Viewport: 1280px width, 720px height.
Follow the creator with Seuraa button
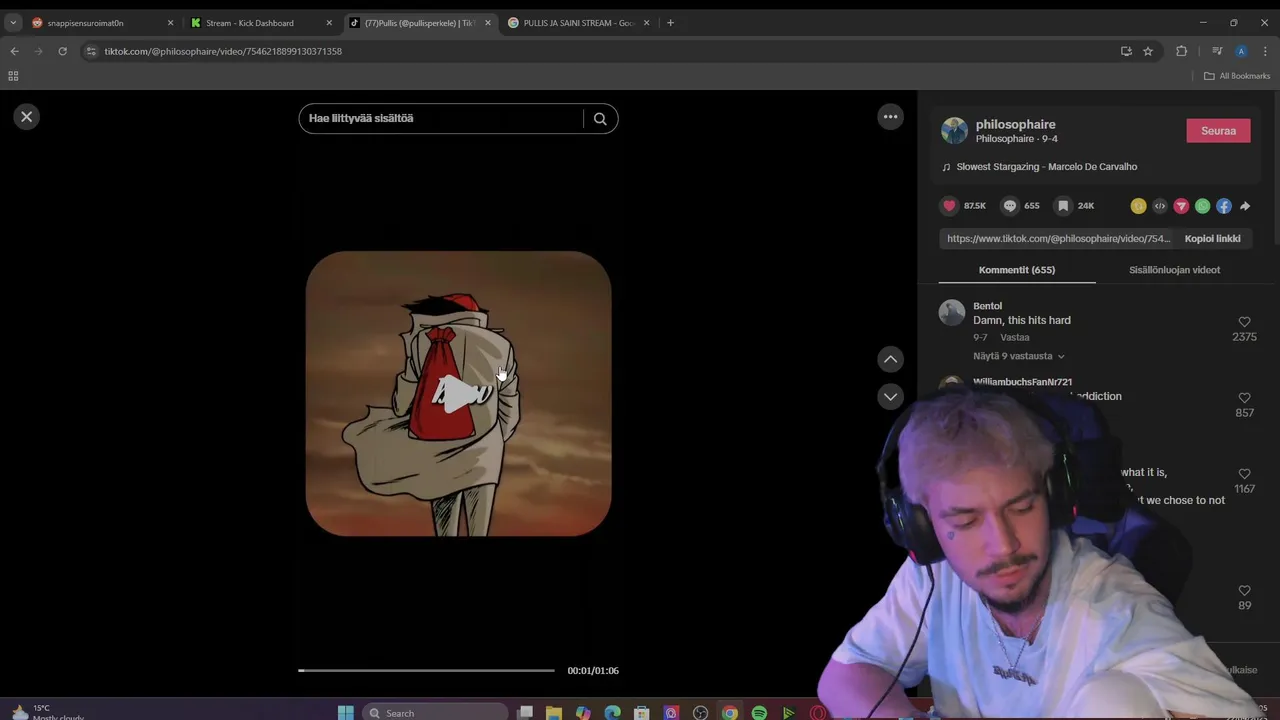pos(1218,130)
